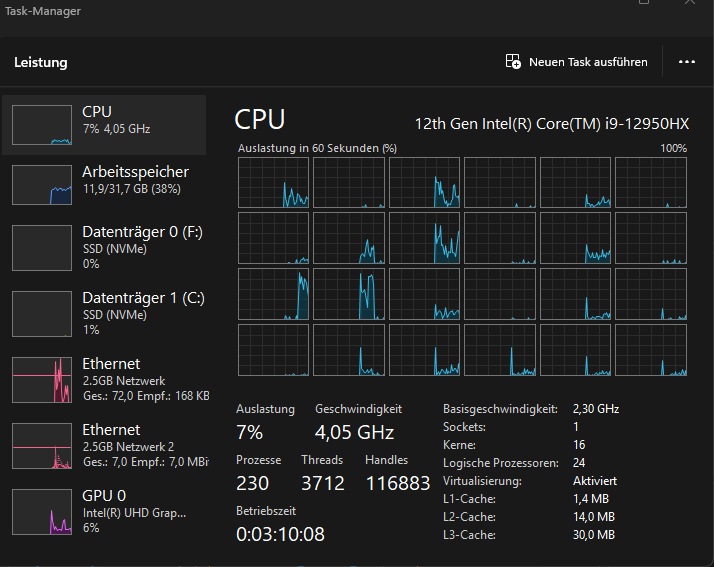Click the Neuen Task ausführen icon
Viewport: 714px width, 567px height.
pos(513,62)
